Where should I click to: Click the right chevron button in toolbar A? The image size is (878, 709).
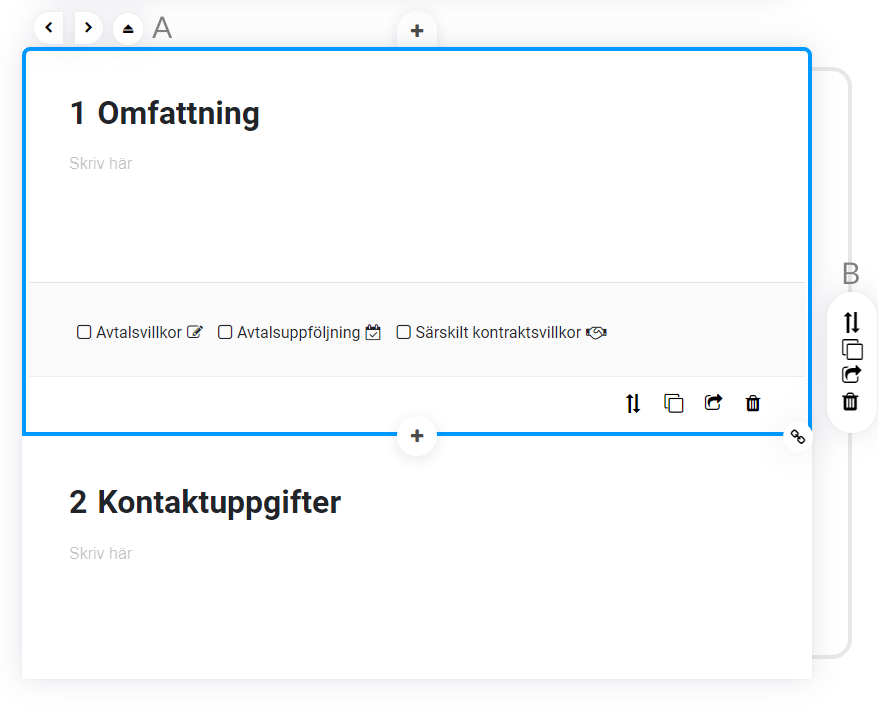[x=88, y=27]
